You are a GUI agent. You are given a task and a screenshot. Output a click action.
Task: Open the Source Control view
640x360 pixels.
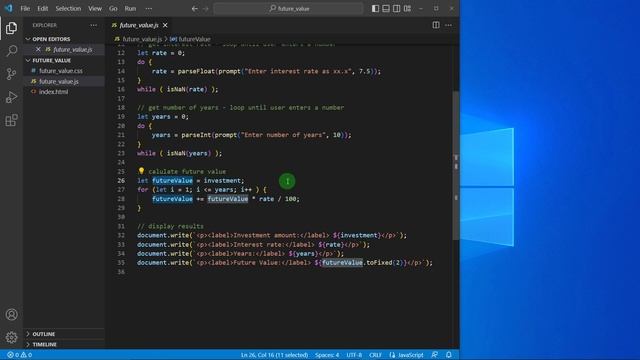click(11, 74)
